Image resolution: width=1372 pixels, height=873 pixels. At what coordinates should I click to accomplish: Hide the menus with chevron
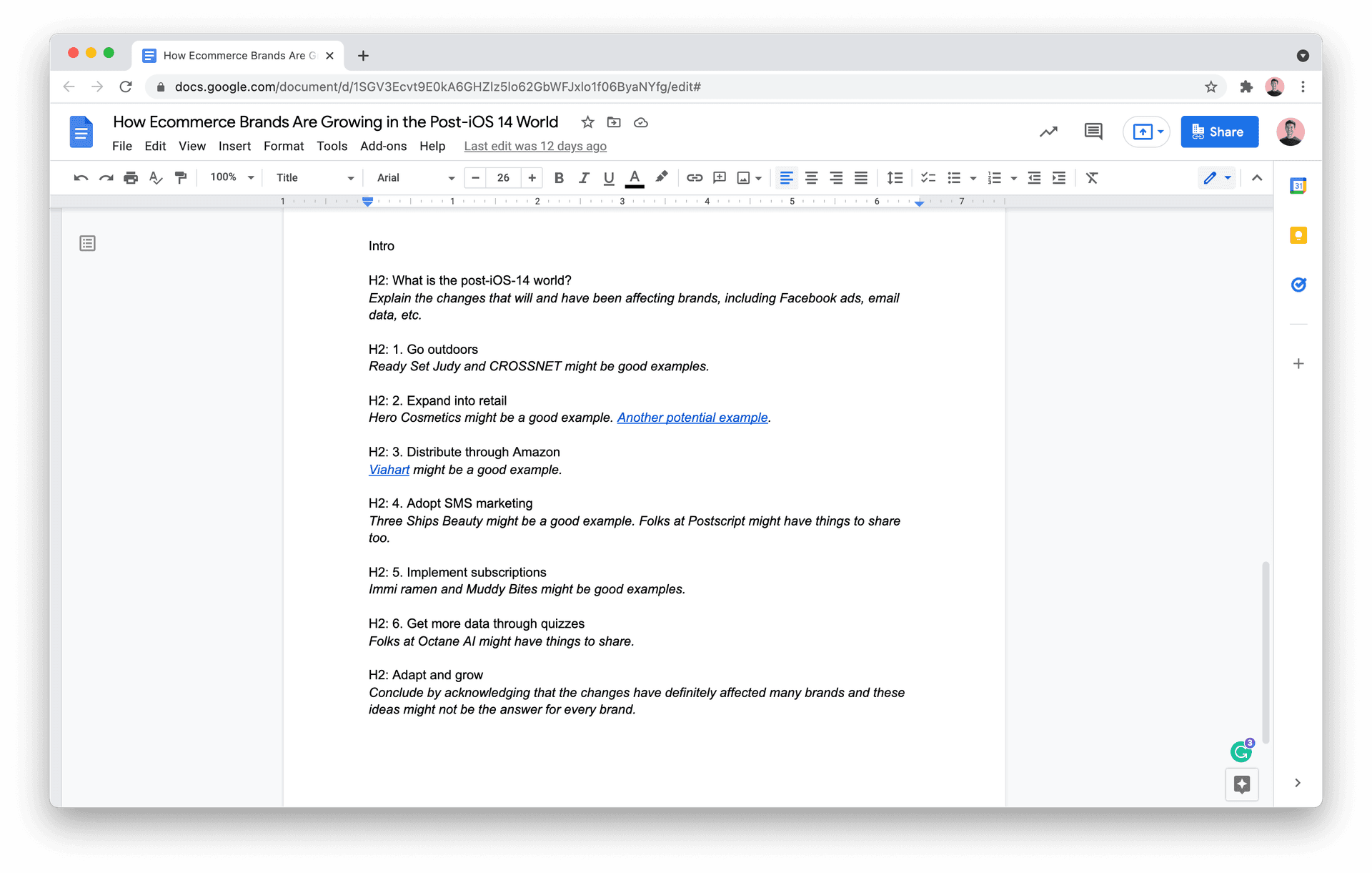pyautogui.click(x=1257, y=178)
